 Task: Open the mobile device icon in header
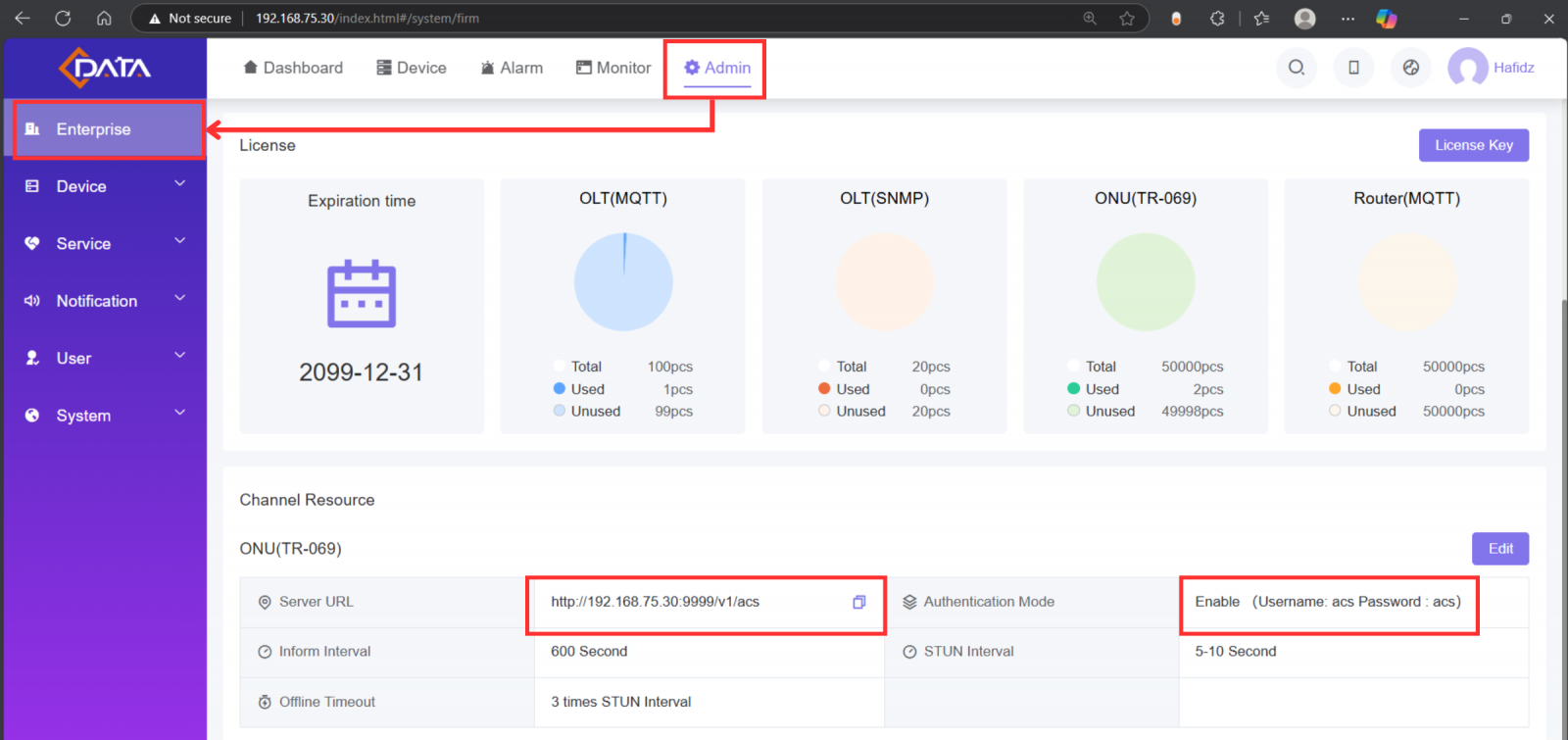click(x=1353, y=68)
